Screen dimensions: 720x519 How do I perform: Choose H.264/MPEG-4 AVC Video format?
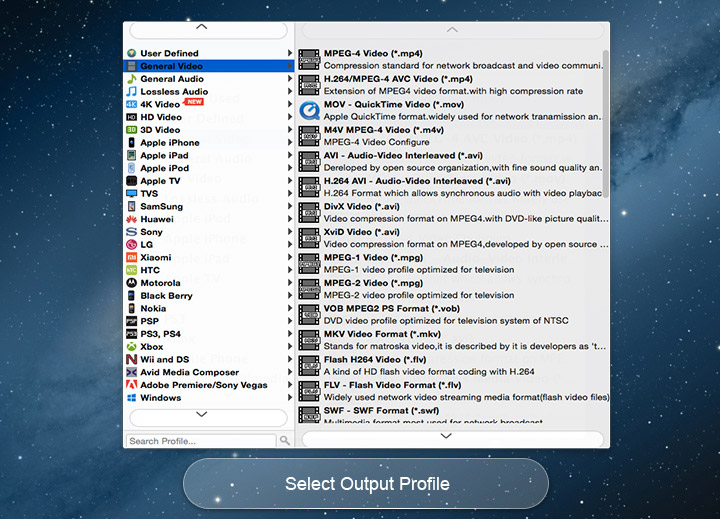coord(453,85)
